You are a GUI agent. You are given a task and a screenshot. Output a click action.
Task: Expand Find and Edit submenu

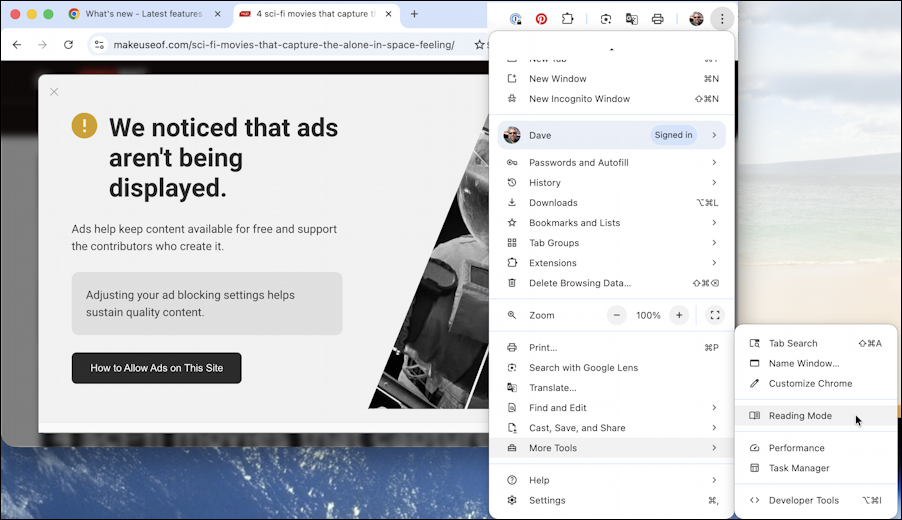pos(612,408)
